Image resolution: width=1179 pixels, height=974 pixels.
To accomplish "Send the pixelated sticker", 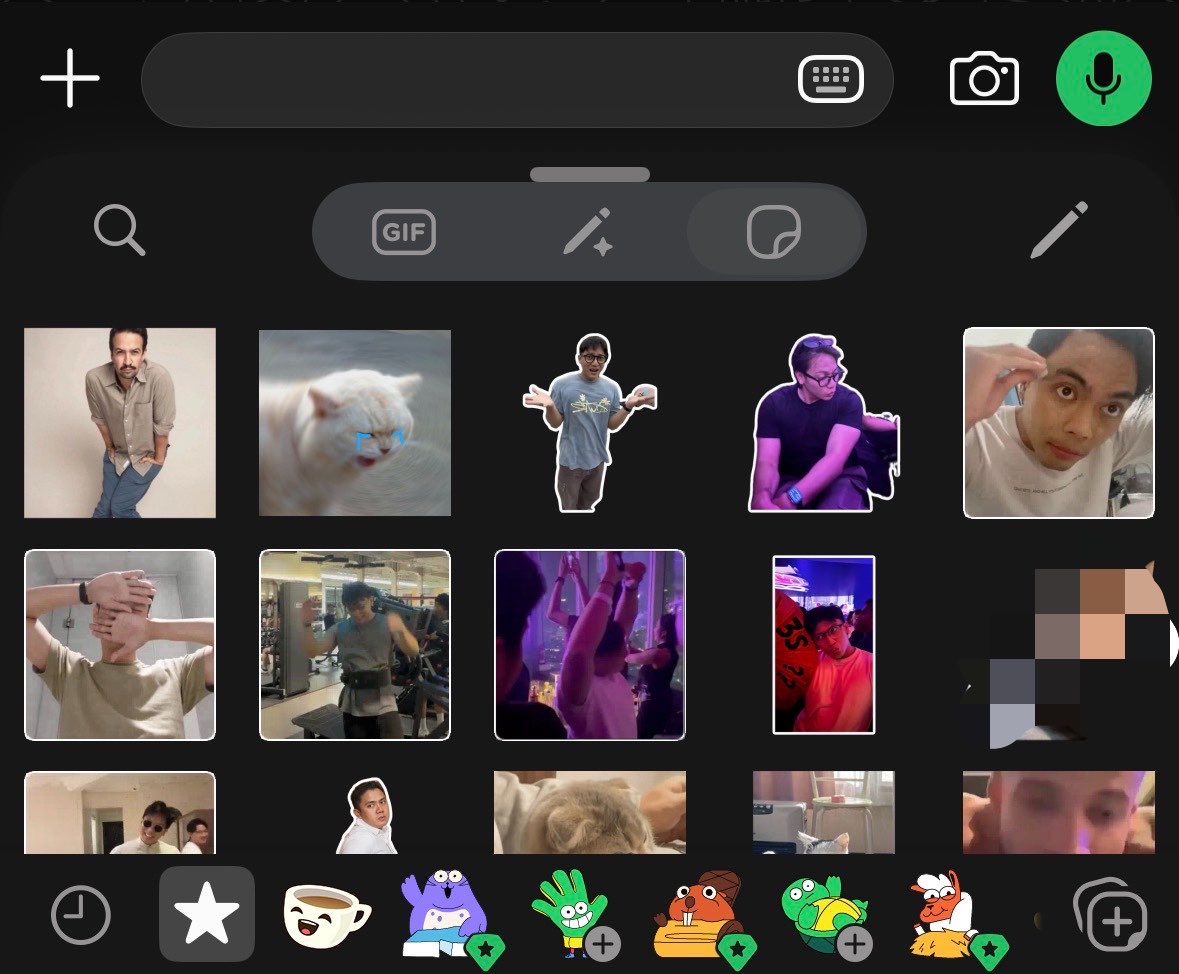I will [1068, 653].
